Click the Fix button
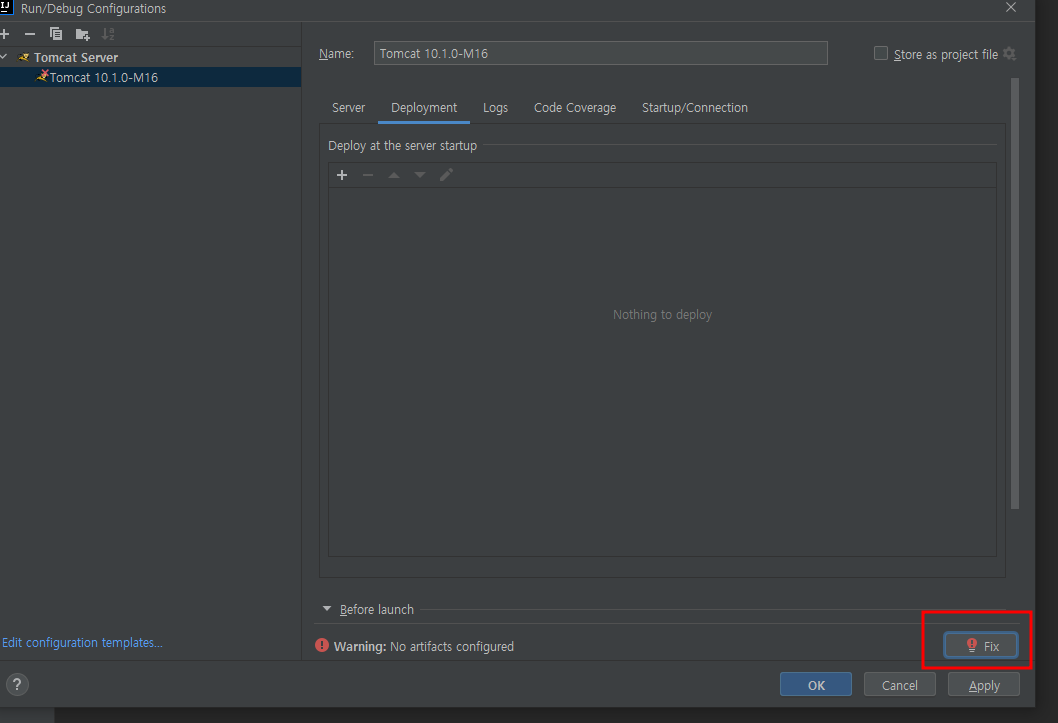Screen dimensions: 1058x723 pos(981,645)
